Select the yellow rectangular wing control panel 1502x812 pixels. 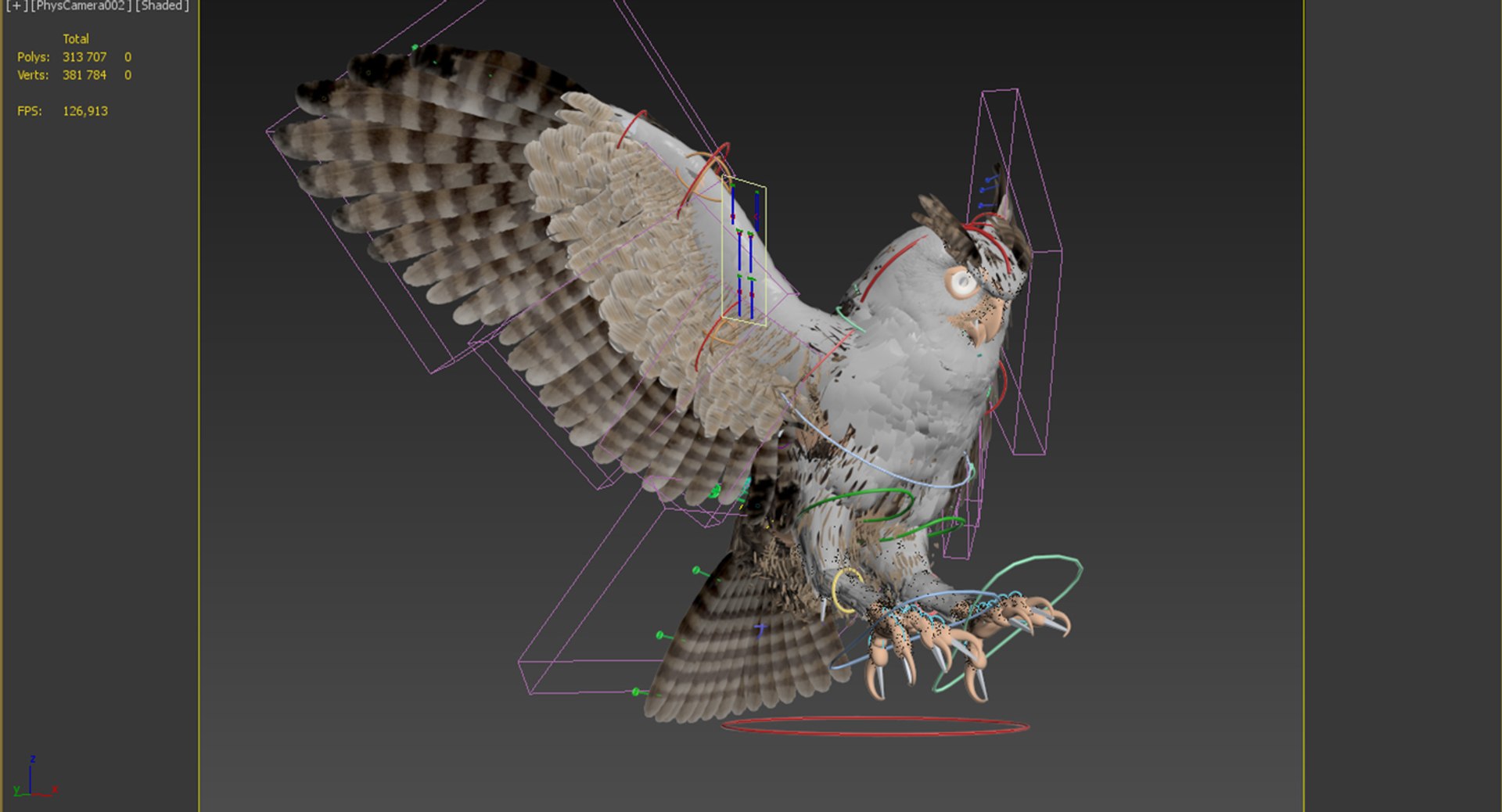coord(744,251)
